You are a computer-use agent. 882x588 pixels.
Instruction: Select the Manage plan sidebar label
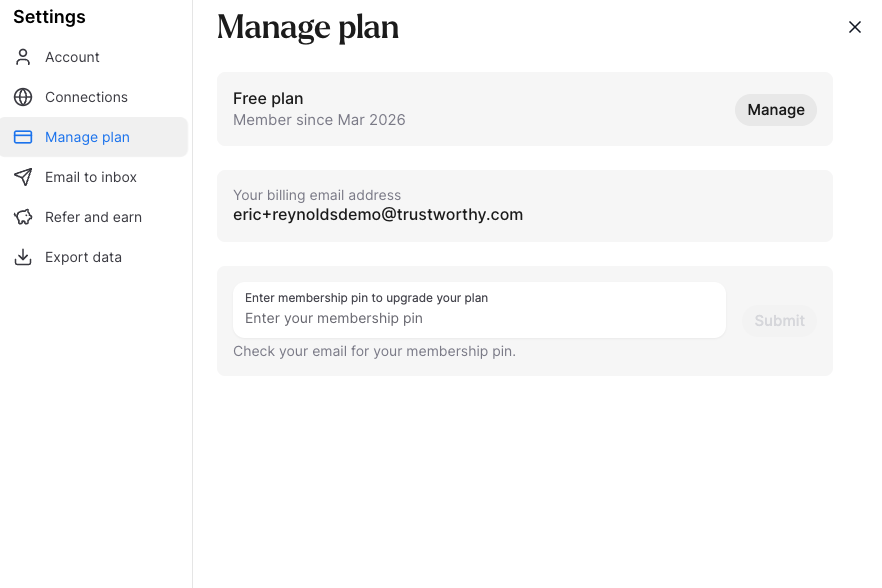87,137
